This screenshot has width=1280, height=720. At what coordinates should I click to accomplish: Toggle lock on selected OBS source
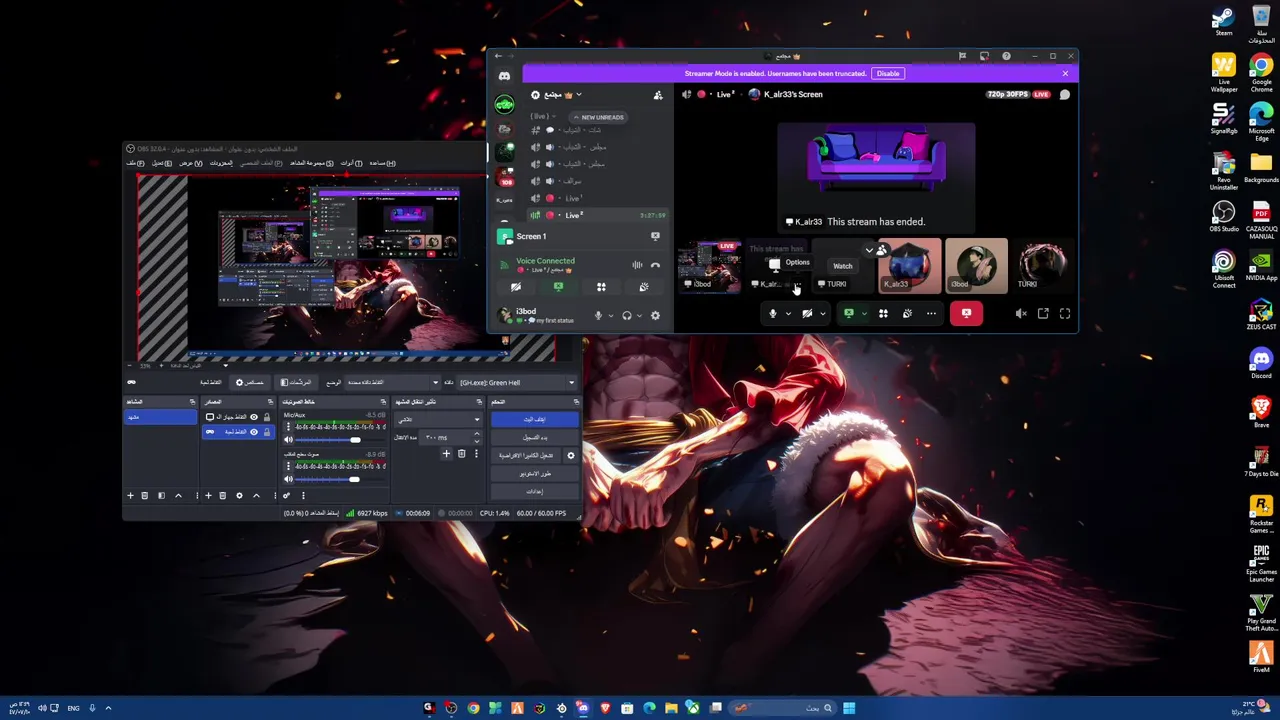(266, 432)
